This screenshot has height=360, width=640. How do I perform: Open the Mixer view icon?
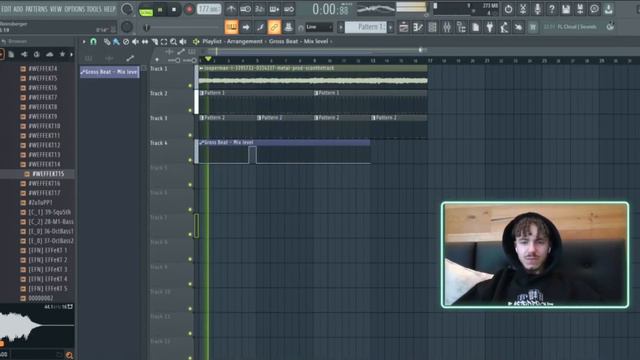point(447,27)
